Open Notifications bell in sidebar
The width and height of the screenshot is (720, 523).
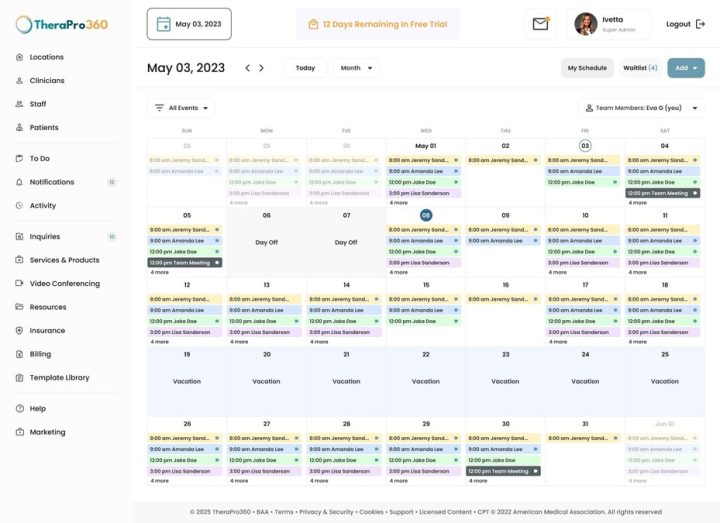coord(19,182)
